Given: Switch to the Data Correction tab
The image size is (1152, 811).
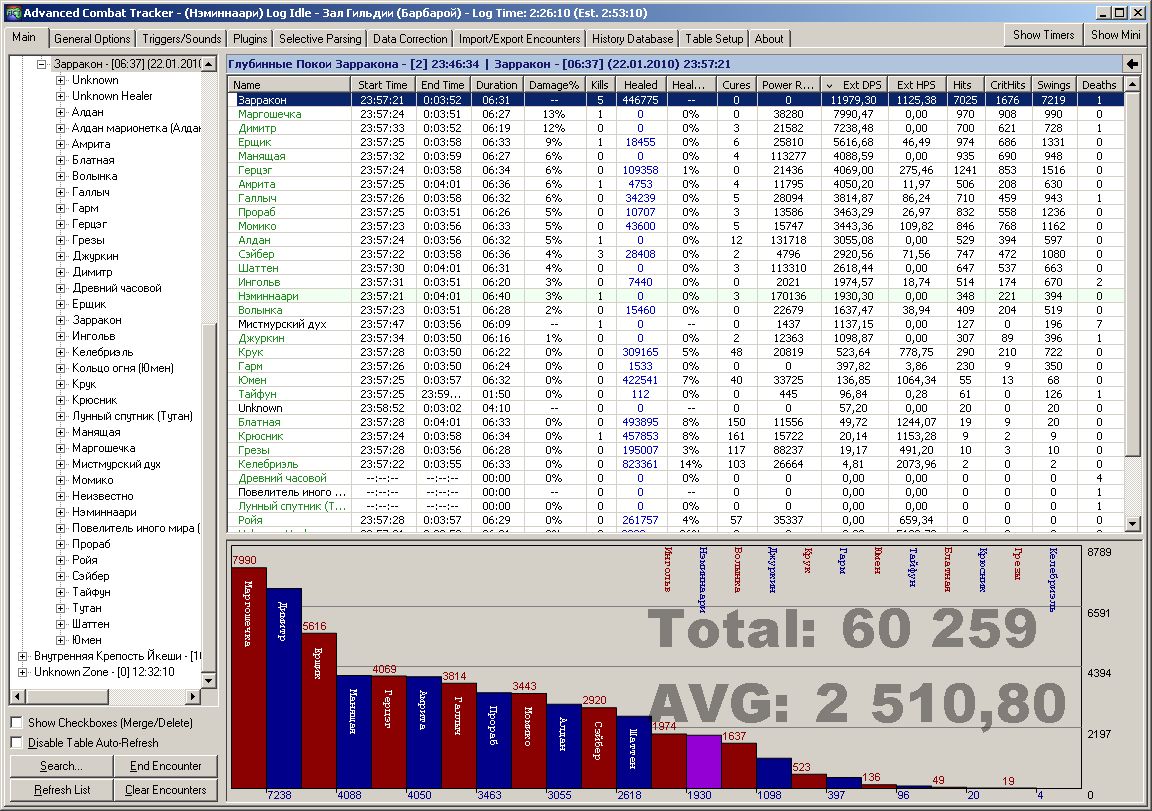Looking at the screenshot, I should 410,39.
